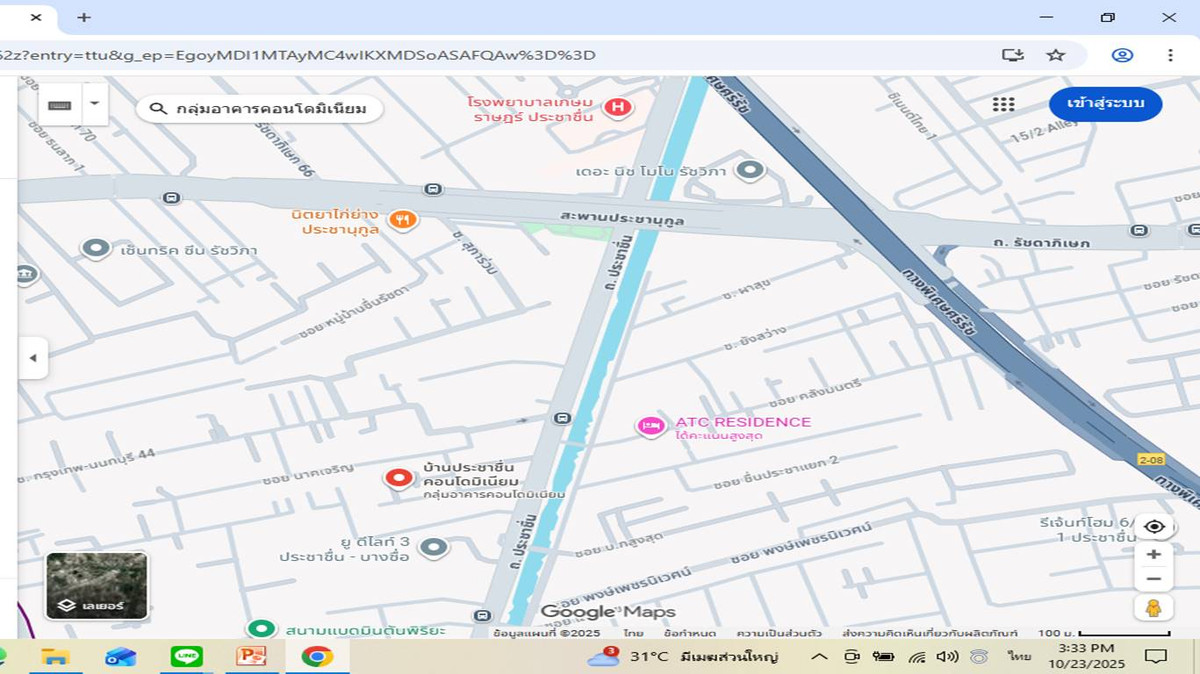Viewport: 1200px width, 674px height.
Task: Select the orange restaurant marker icon
Action: (402, 220)
